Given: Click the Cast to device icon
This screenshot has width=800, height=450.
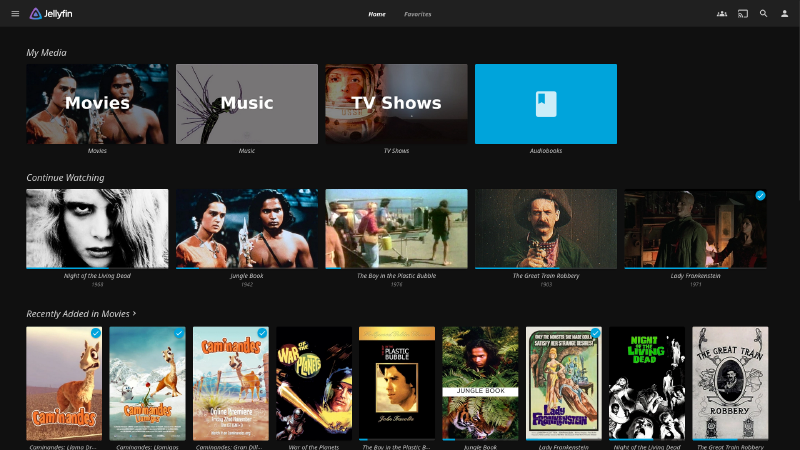Looking at the screenshot, I should click(x=743, y=14).
